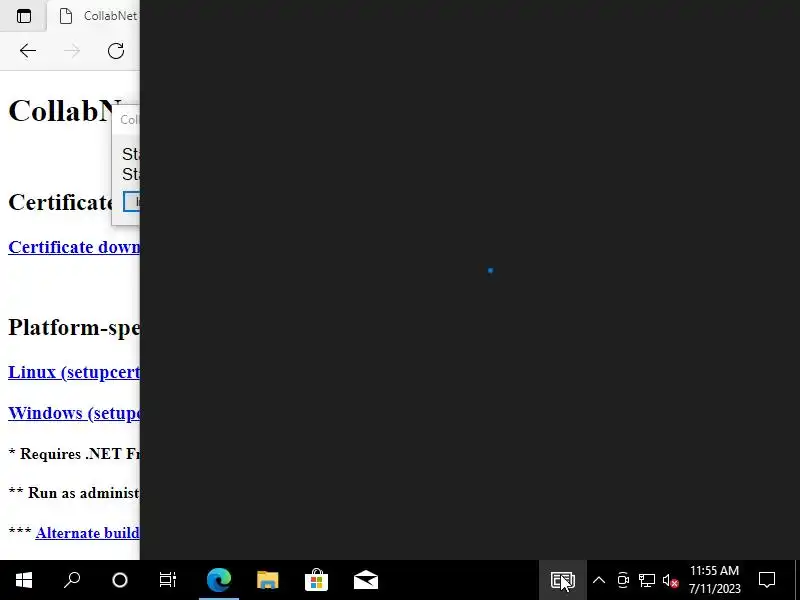This screenshot has width=800, height=600.
Task: Click the CollabNet page heading text
Action: (x=65, y=111)
